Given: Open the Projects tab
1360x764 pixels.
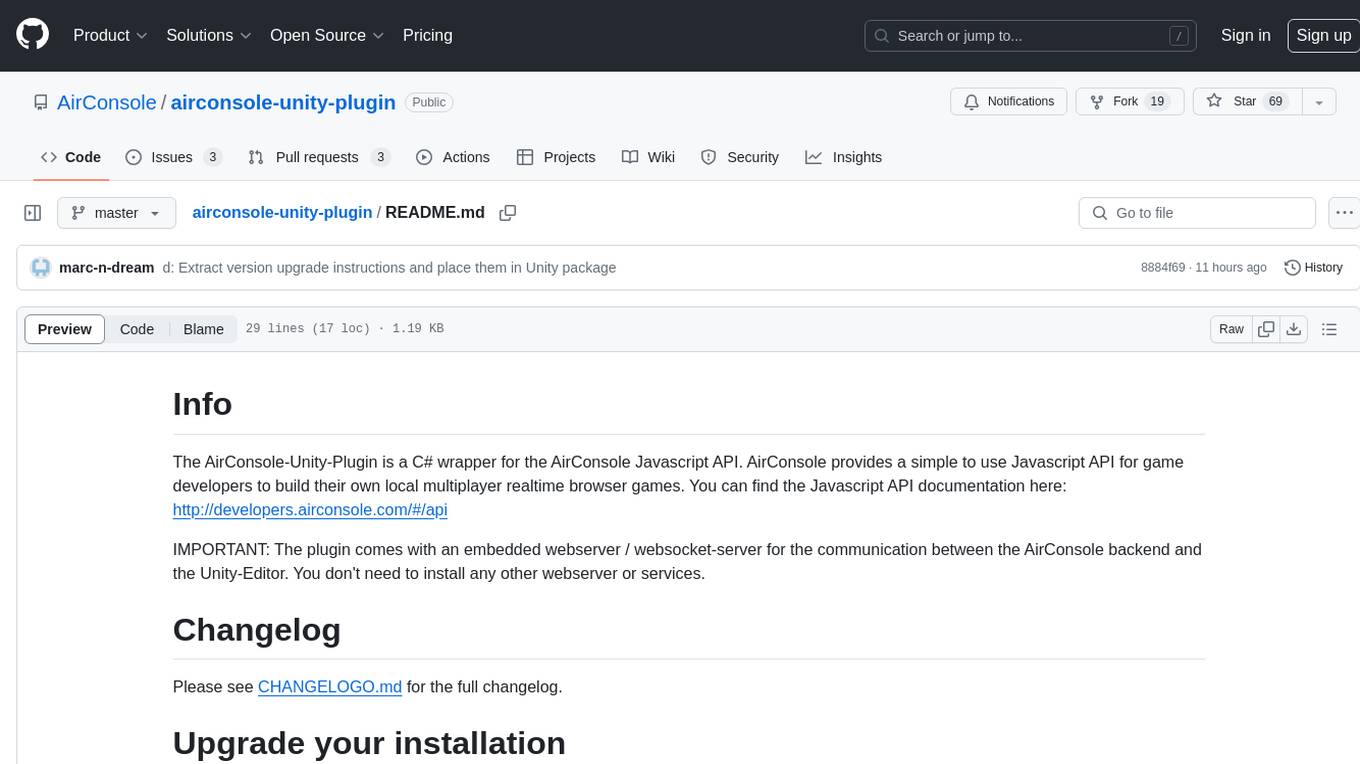Looking at the screenshot, I should (x=556, y=157).
